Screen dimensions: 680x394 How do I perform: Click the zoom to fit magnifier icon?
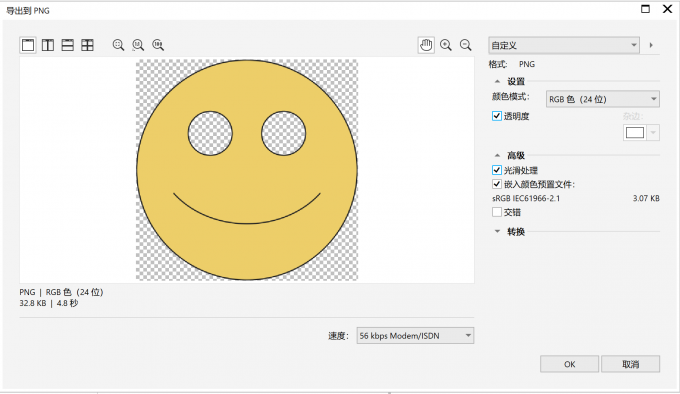[118, 45]
